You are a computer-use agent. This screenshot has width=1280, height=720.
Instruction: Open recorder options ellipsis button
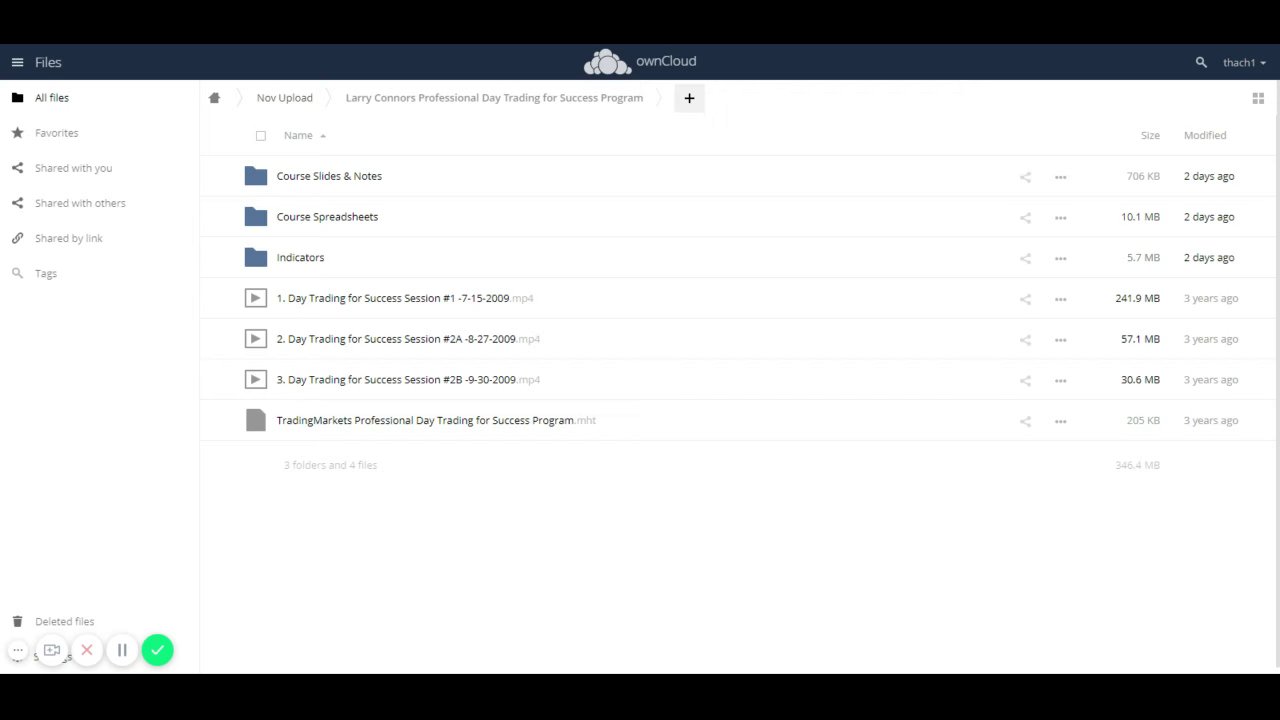pyautogui.click(x=18, y=650)
